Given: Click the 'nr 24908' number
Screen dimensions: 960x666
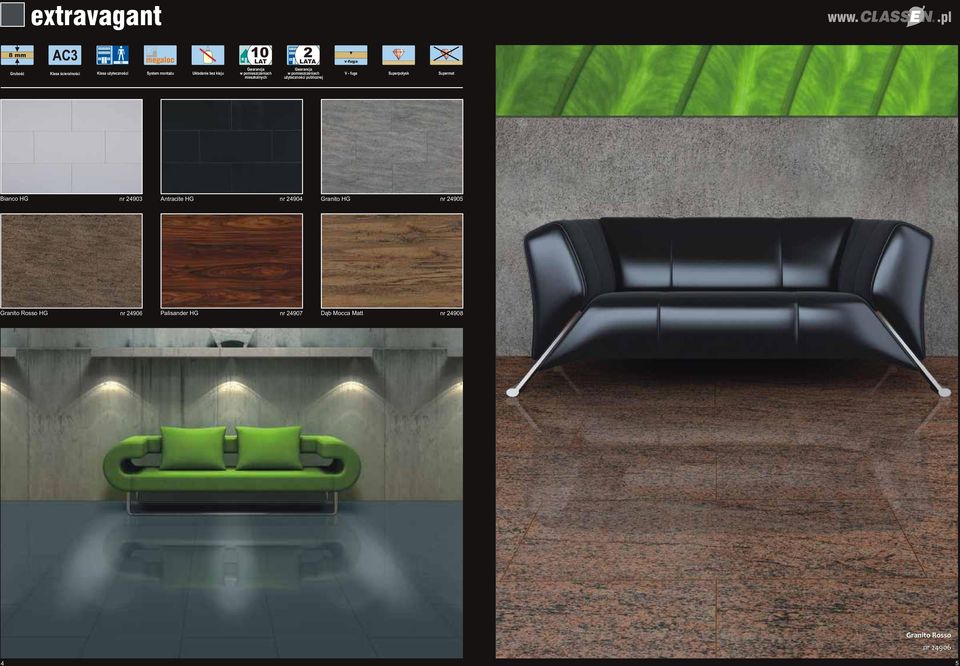Looking at the screenshot, I should tap(452, 313).
